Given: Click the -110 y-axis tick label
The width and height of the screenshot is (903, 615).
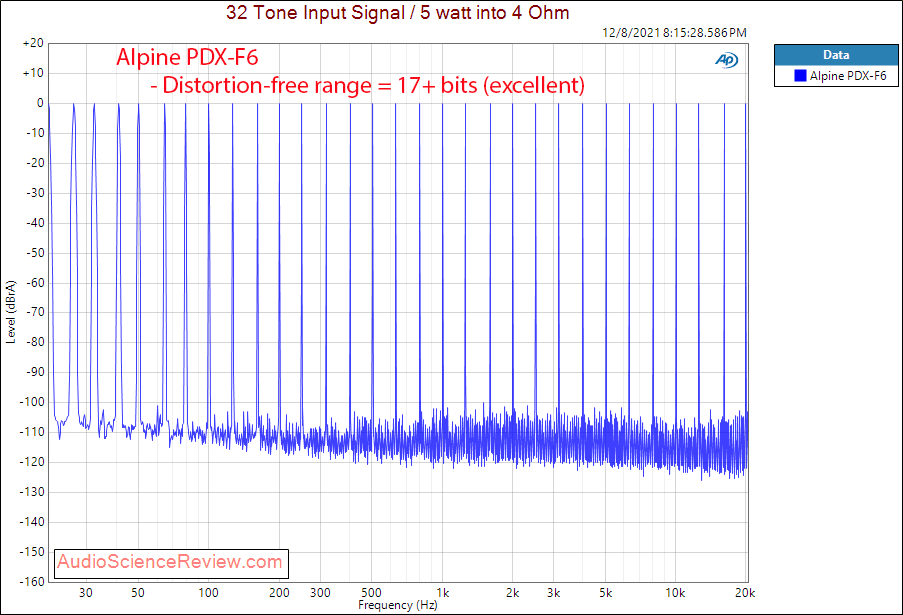Looking at the screenshot, I should click(32, 432).
